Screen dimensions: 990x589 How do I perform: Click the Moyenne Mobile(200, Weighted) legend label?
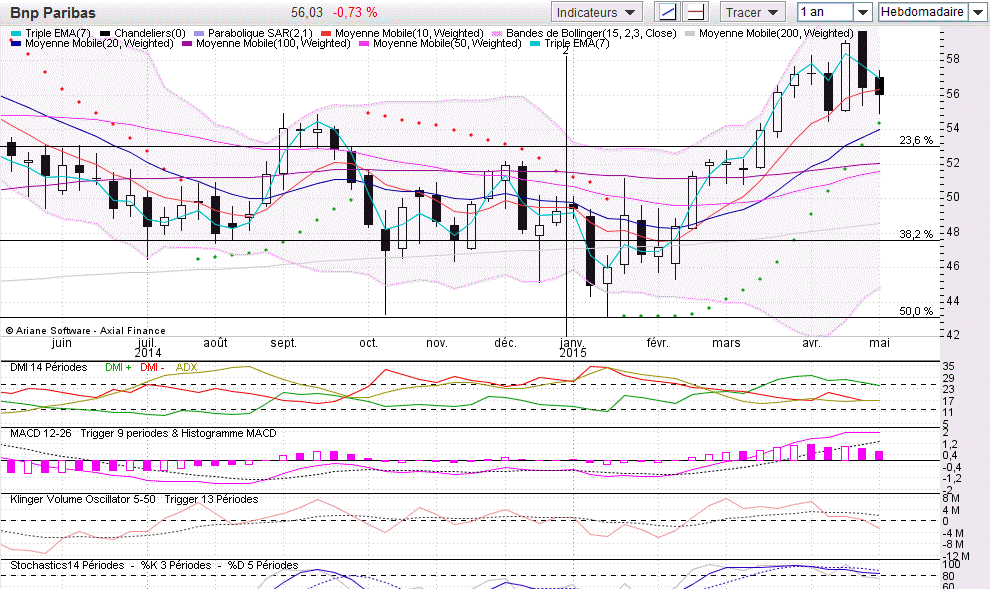pos(776,33)
